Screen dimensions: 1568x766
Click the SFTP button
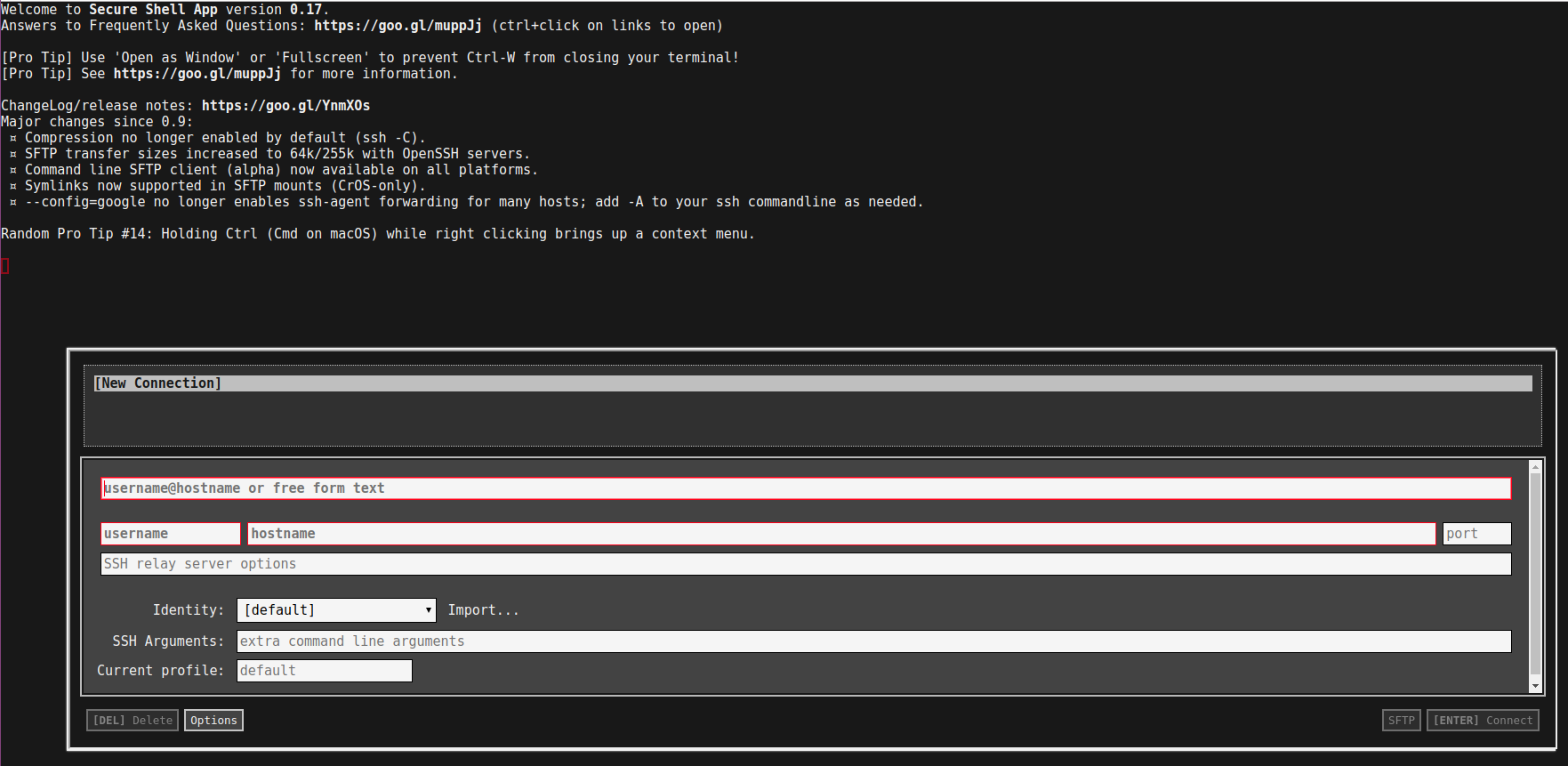click(x=1402, y=721)
